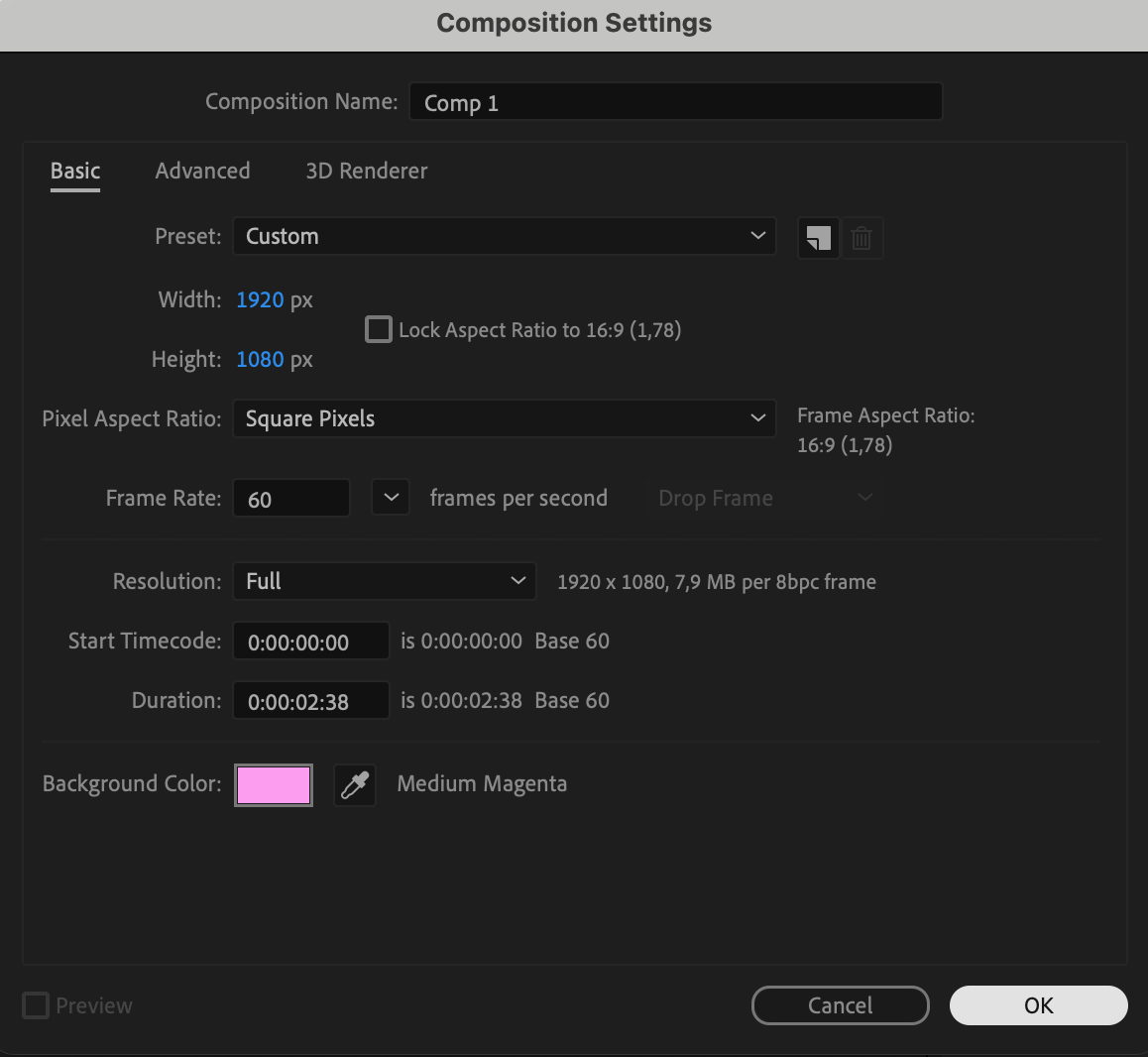
Task: Open the 3D Renderer tab
Action: (367, 171)
